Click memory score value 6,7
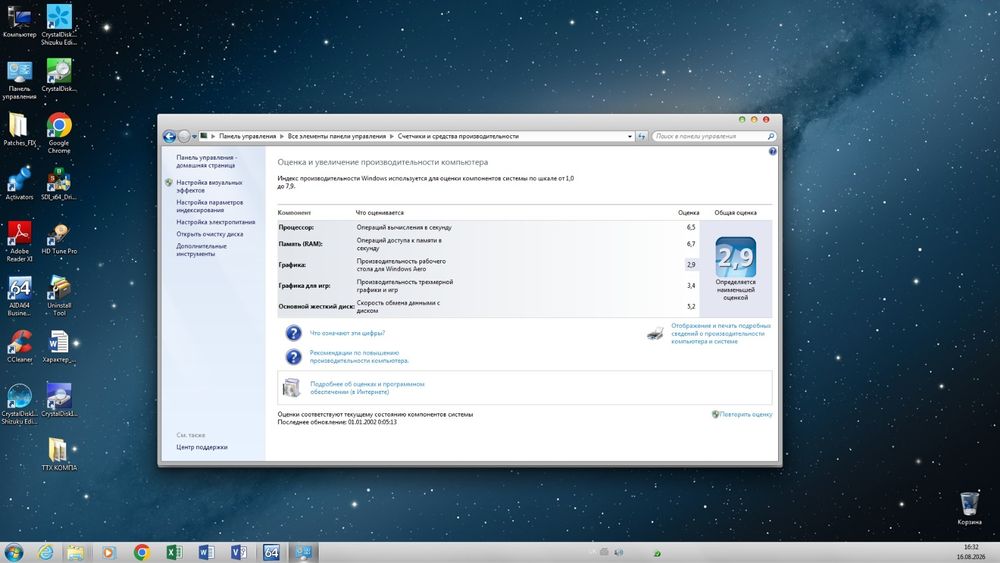The height and width of the screenshot is (563, 1000). [x=691, y=244]
